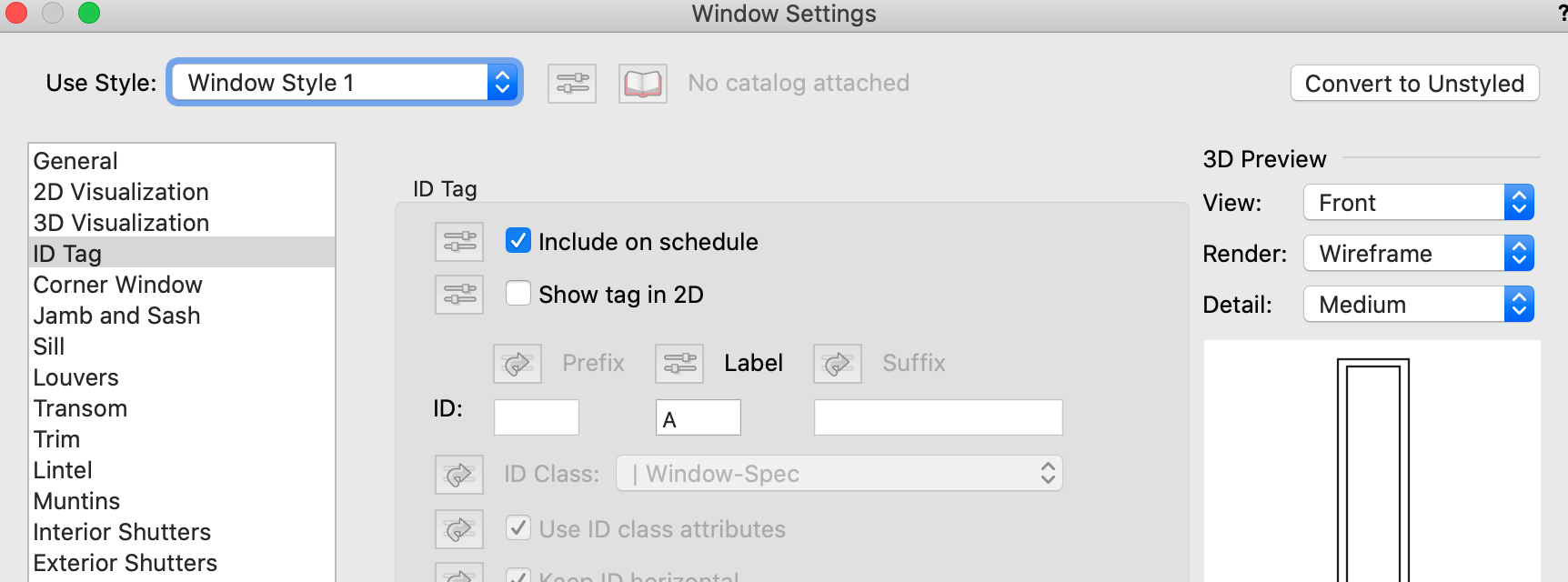Switch to the Jamb and Sash settings
The image size is (1568, 582).
(116, 316)
